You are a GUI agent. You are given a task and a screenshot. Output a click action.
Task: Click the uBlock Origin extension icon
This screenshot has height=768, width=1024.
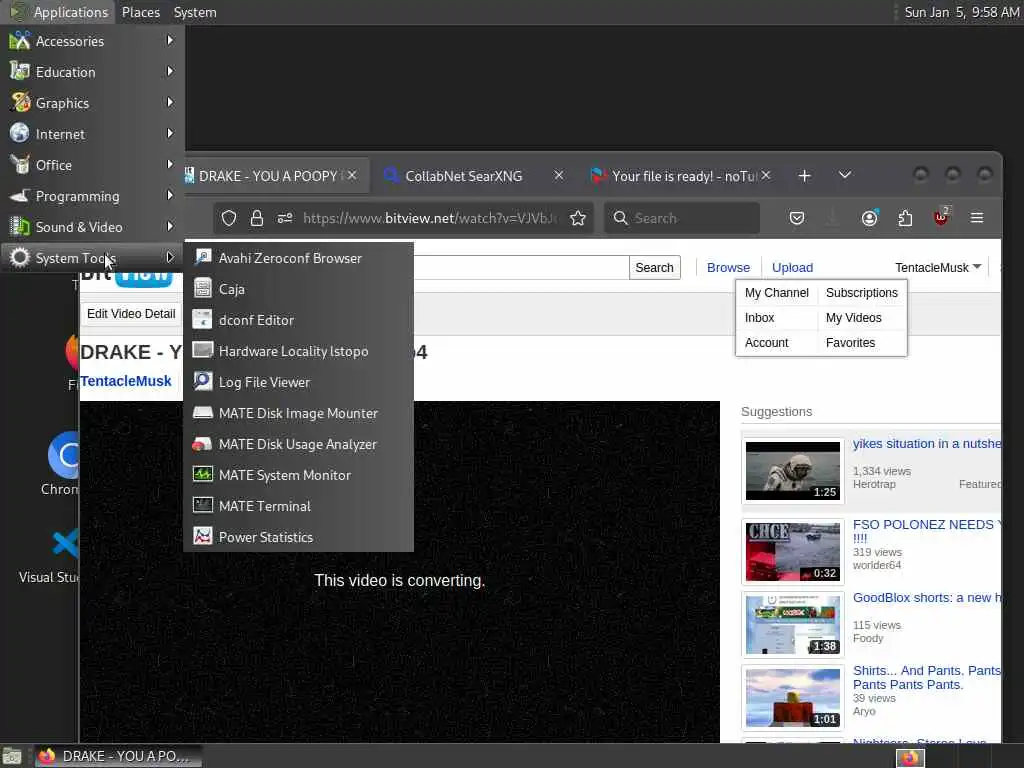tap(941, 217)
